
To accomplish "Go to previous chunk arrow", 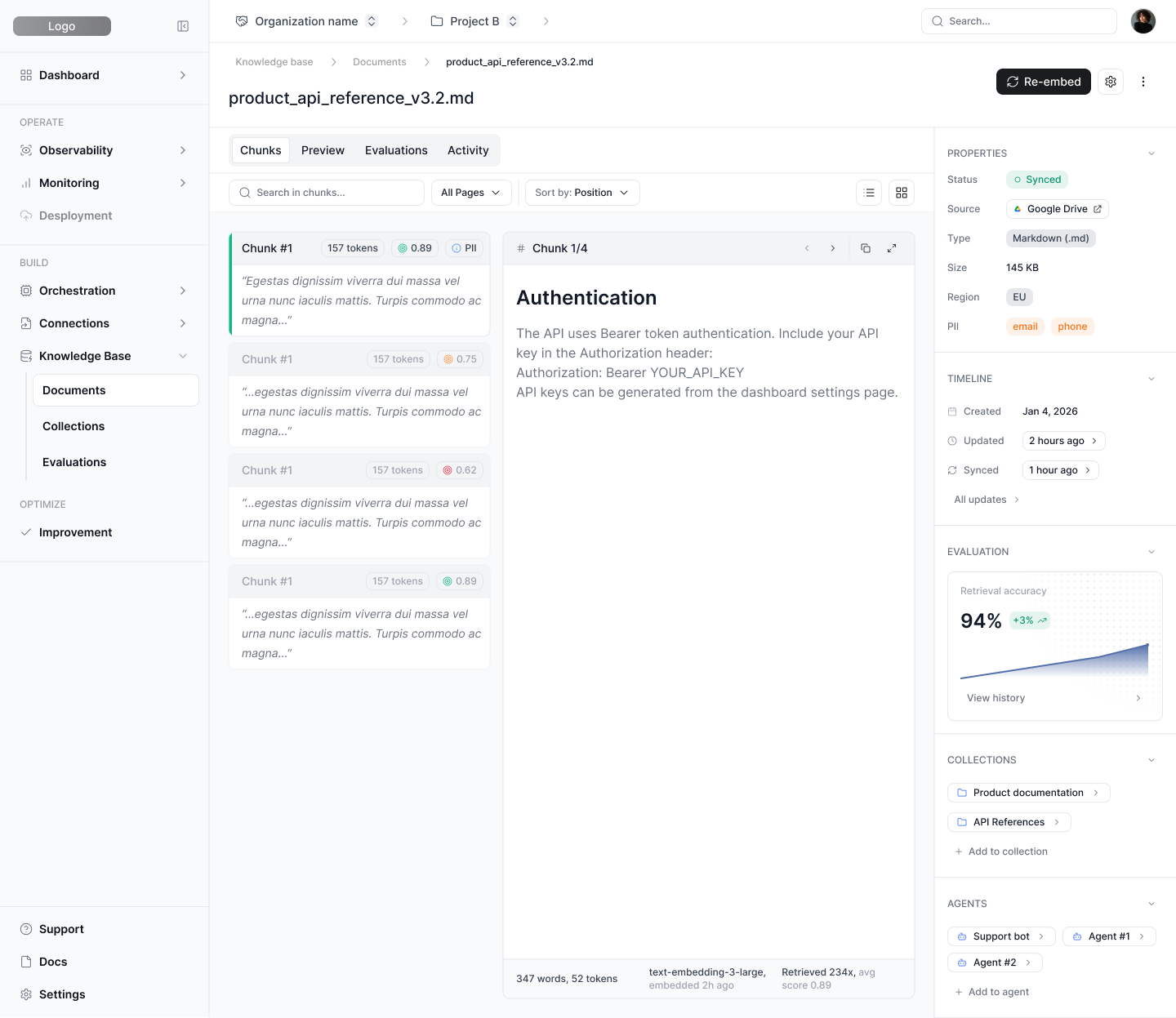I will click(x=807, y=248).
